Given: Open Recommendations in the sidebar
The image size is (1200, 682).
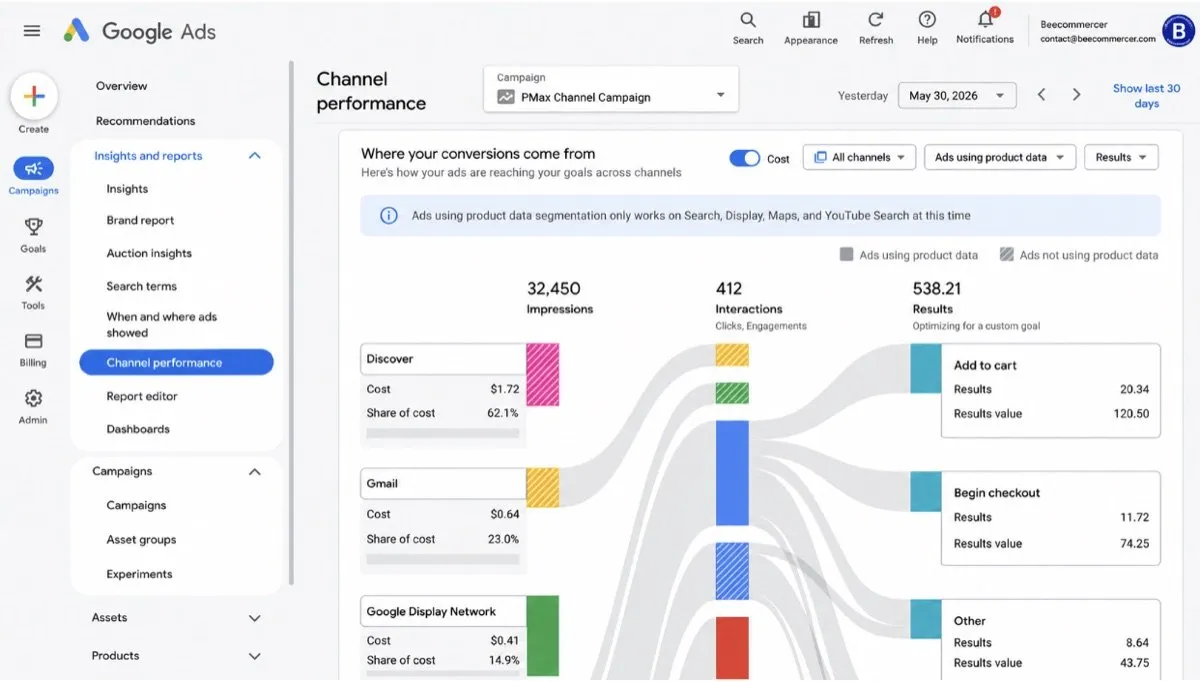Looking at the screenshot, I should point(145,121).
